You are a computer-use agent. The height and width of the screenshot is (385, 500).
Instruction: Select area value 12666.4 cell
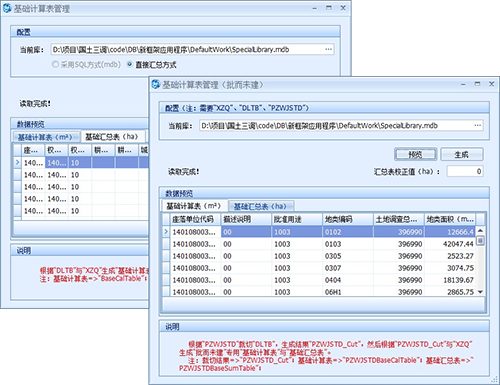pyautogui.click(x=450, y=232)
